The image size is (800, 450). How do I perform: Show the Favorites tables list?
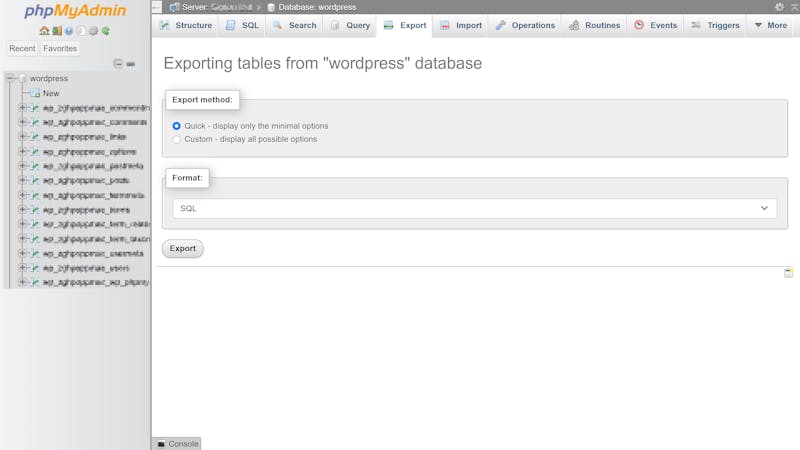(x=60, y=48)
